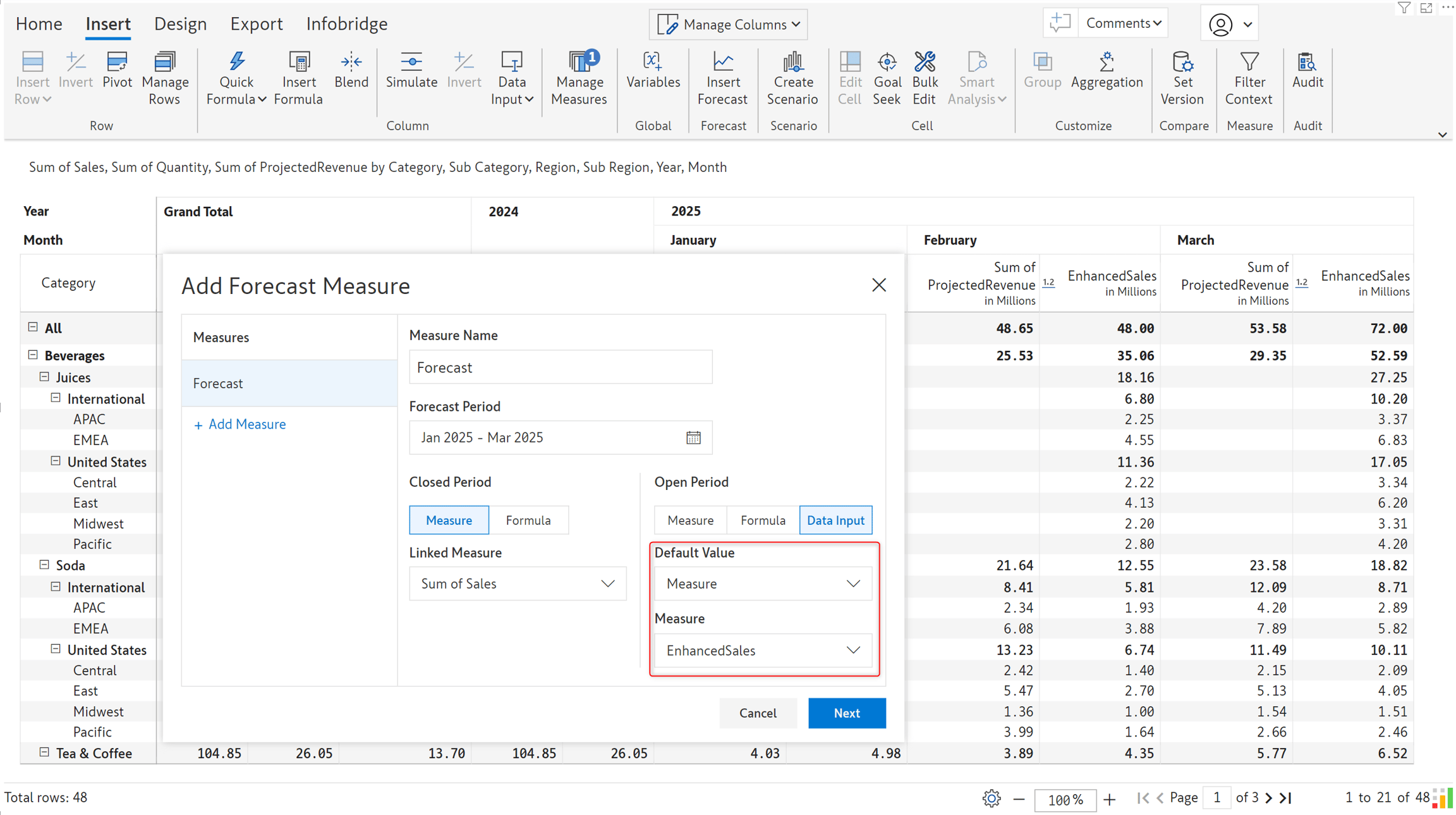The height and width of the screenshot is (815, 1456).
Task: Collapse the Beverages row
Action: [x=33, y=355]
